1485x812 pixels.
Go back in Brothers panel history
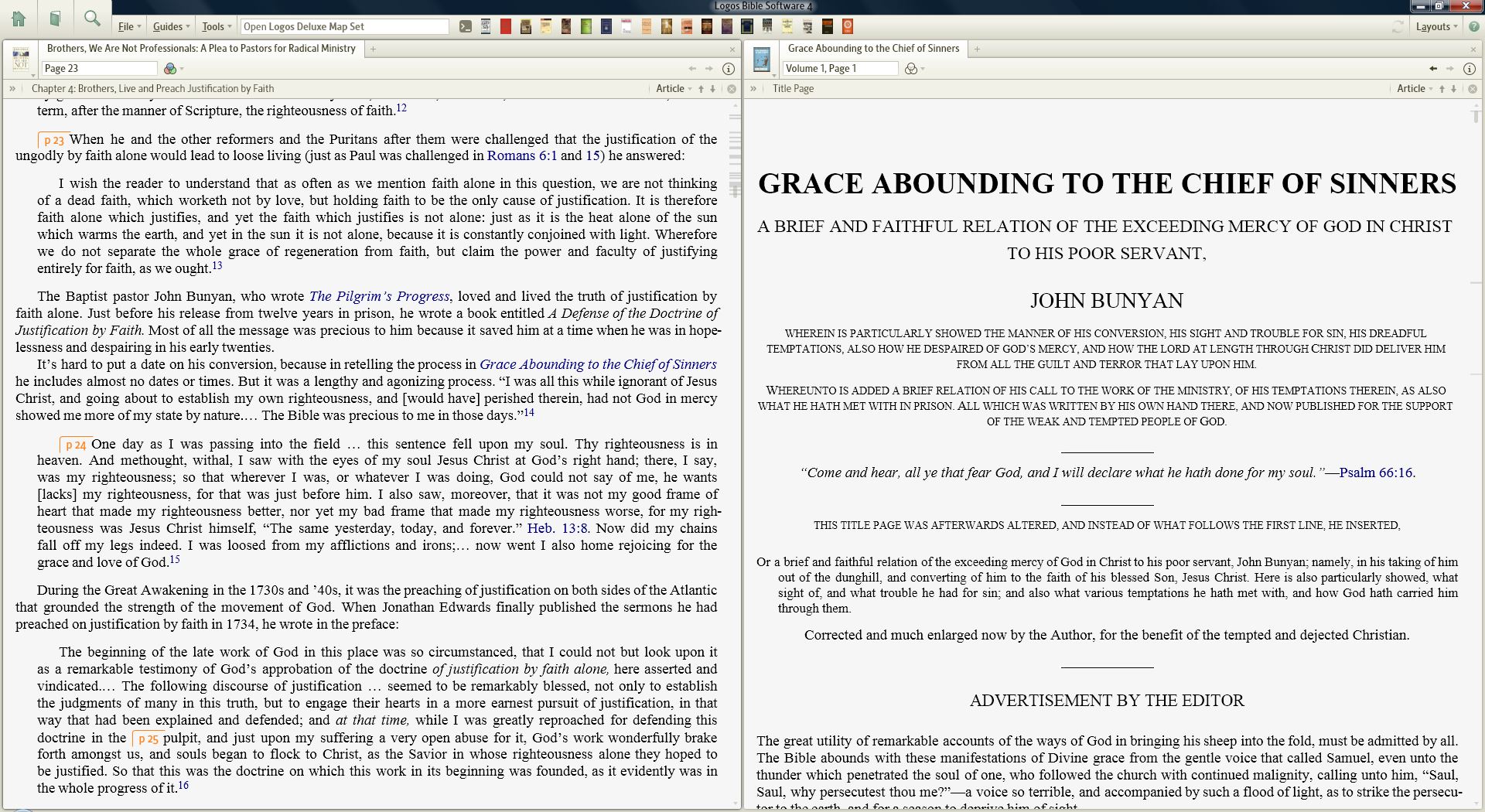point(692,68)
